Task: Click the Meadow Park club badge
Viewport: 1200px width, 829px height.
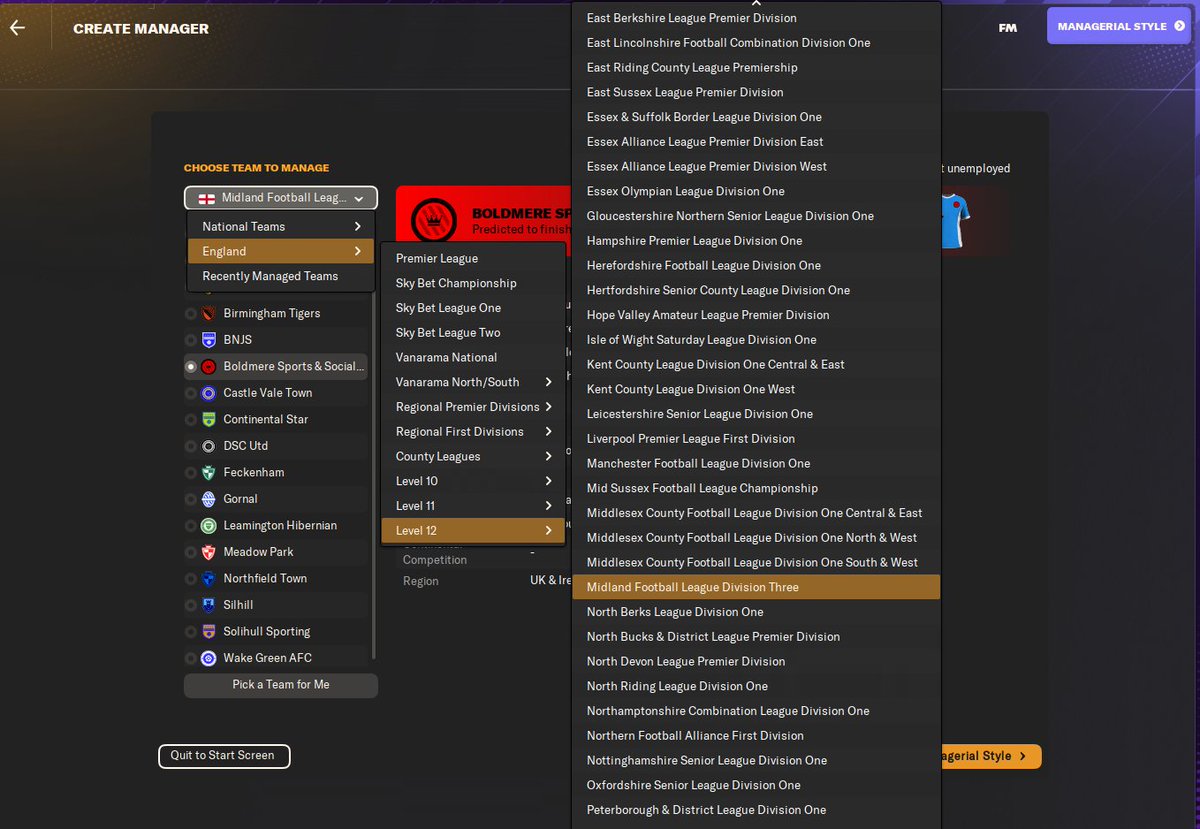Action: pyautogui.click(x=208, y=552)
